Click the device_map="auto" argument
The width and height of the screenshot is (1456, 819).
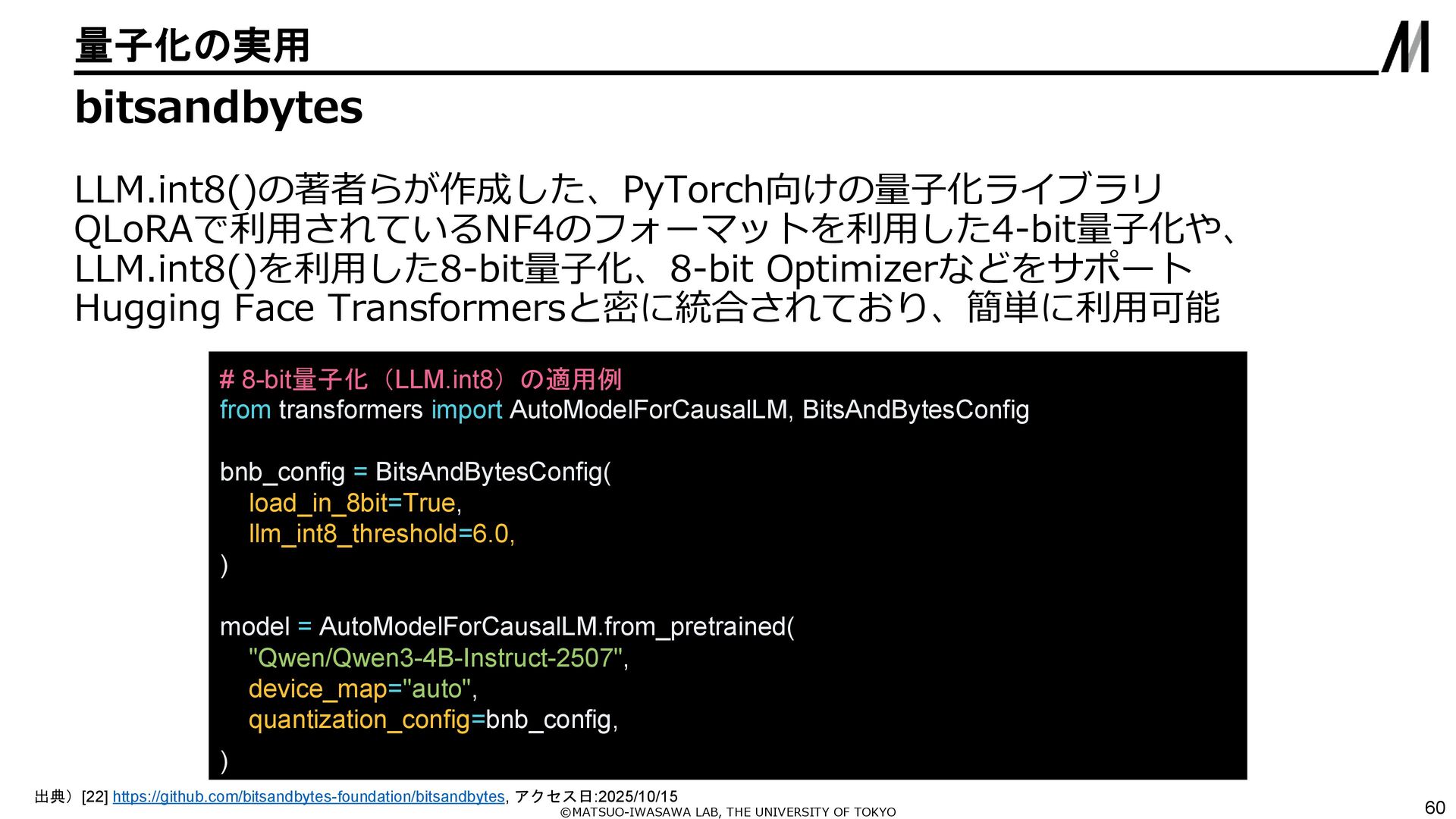coord(361,689)
